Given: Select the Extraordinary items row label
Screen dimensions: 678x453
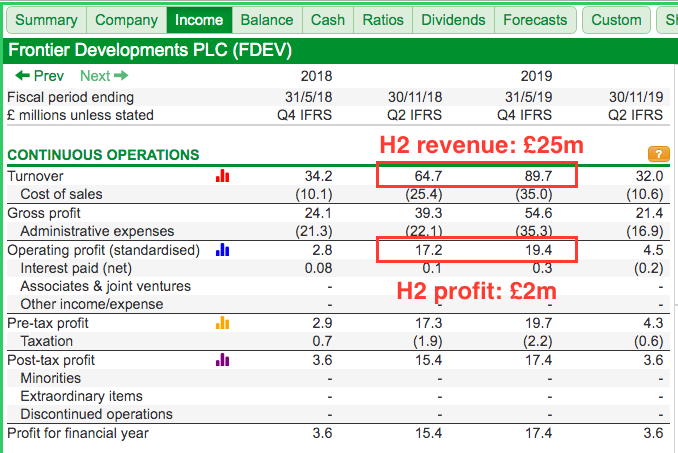Looking at the screenshot, I should [81, 396].
